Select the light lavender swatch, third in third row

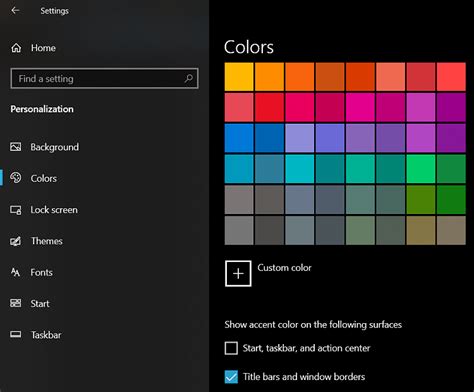300,138
